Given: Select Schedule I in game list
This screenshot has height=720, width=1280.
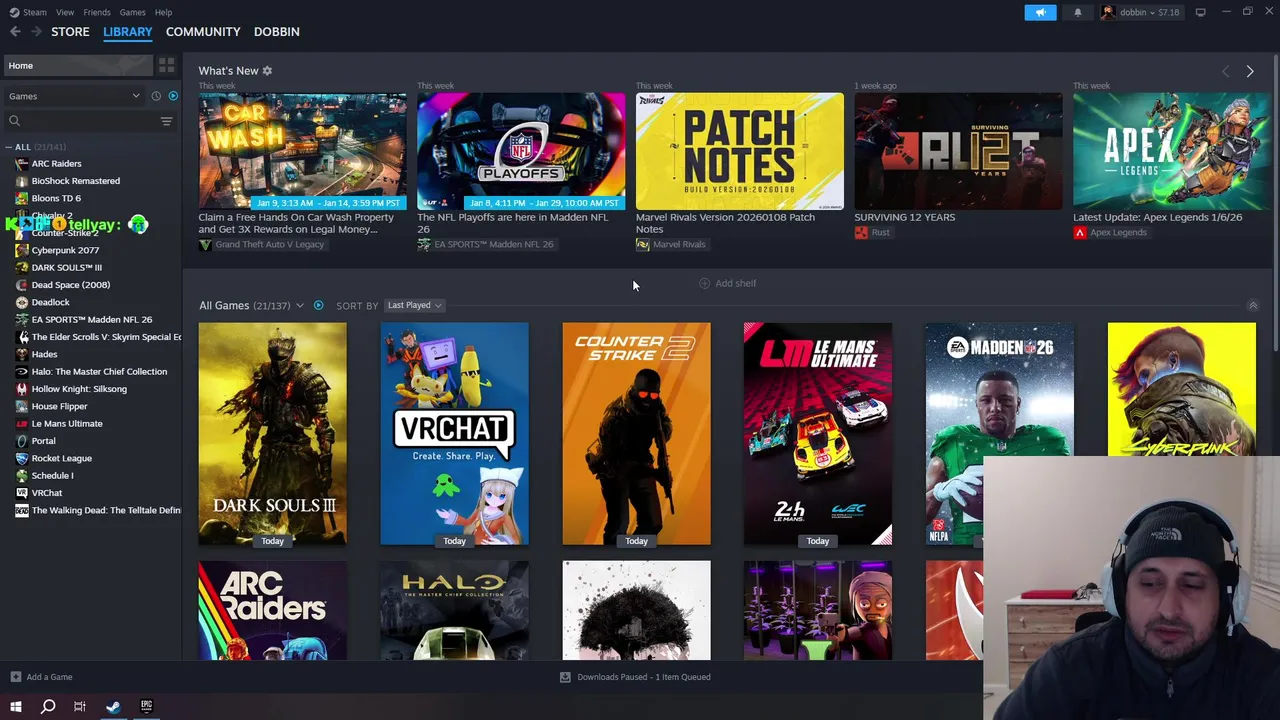Looking at the screenshot, I should pos(52,475).
